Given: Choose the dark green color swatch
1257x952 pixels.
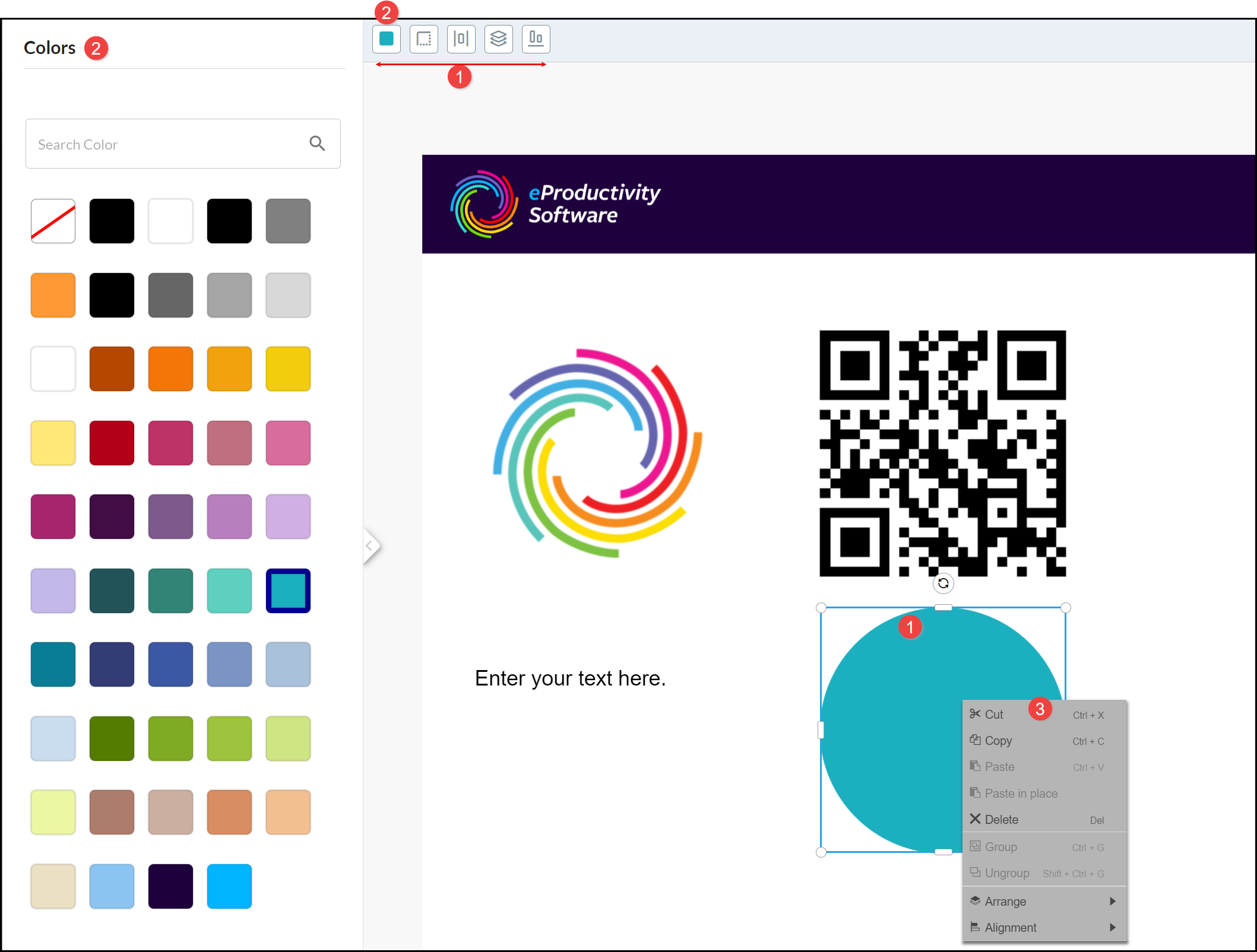Looking at the screenshot, I should [112, 738].
